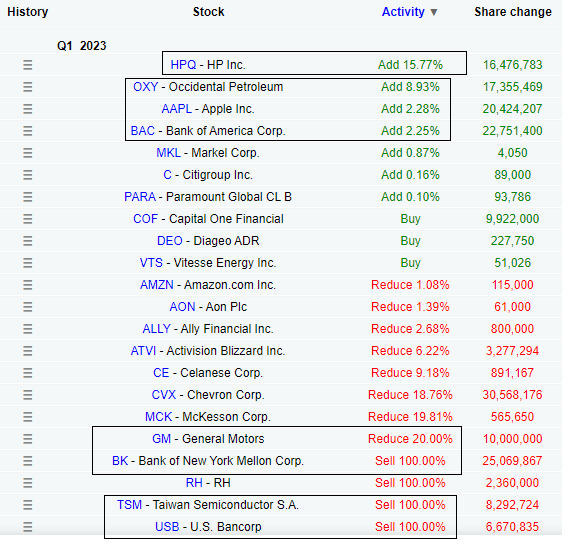The image size is (588, 548).
Task: Open history icon for Chevron Corp.
Action: pos(28,395)
